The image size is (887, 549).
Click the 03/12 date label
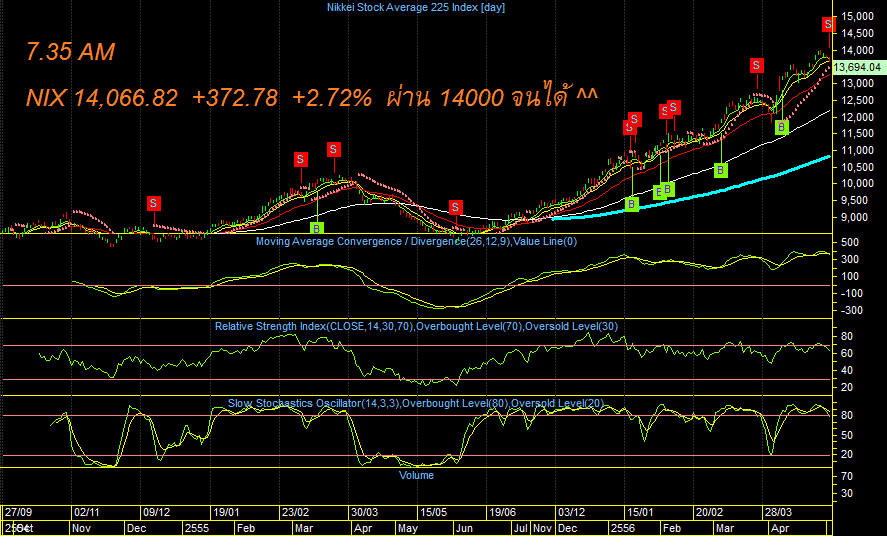point(571,512)
